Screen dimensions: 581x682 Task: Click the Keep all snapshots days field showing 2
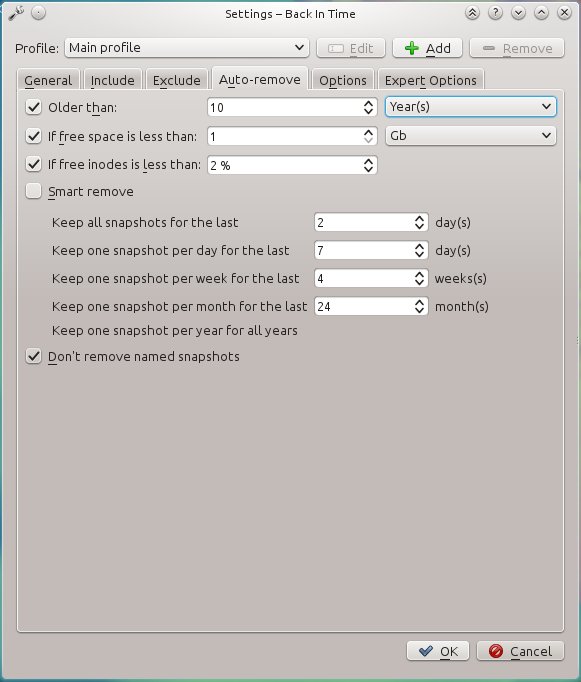pyautogui.click(x=371, y=222)
